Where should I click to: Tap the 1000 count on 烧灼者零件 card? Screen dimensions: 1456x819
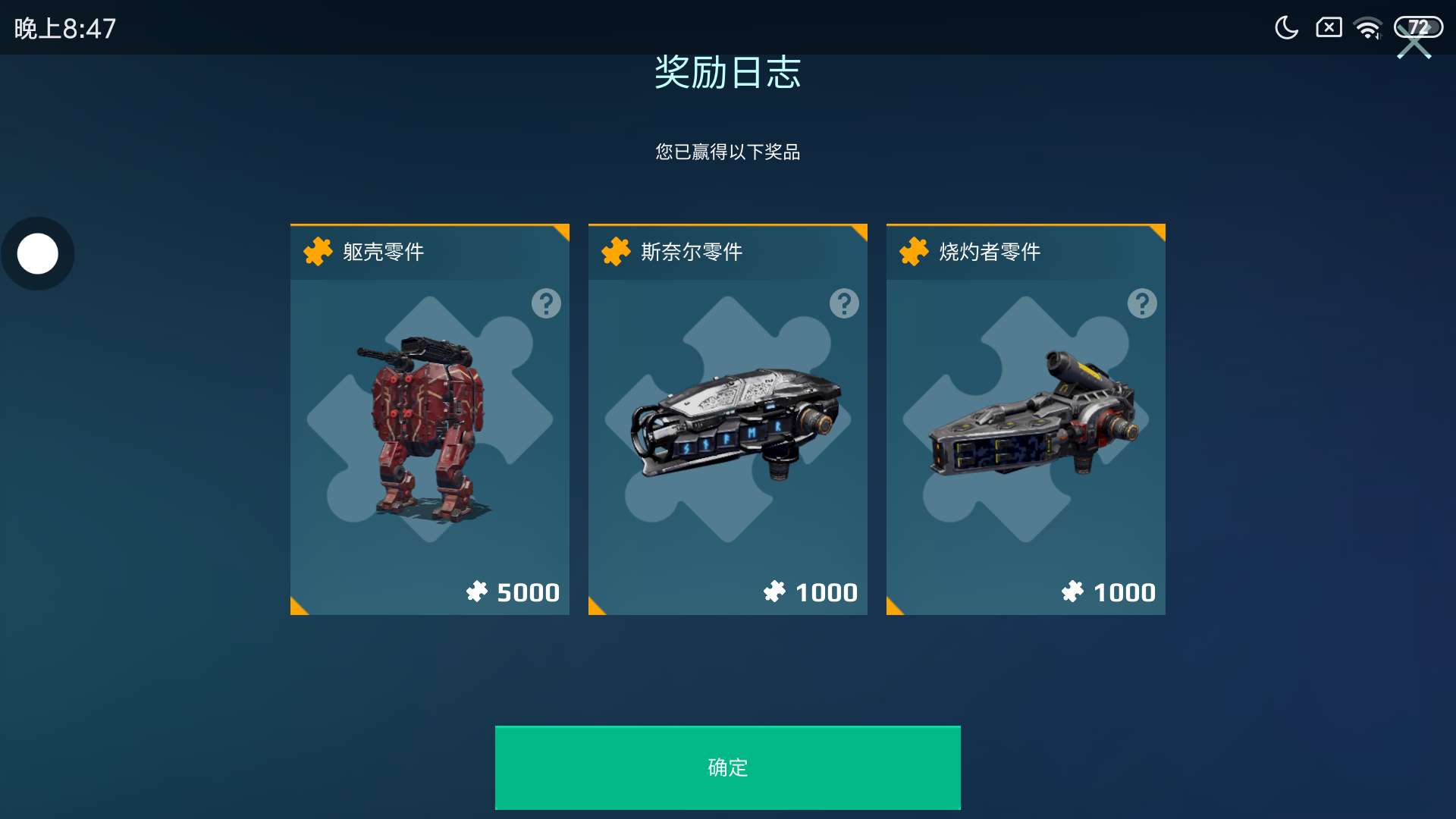[1125, 592]
